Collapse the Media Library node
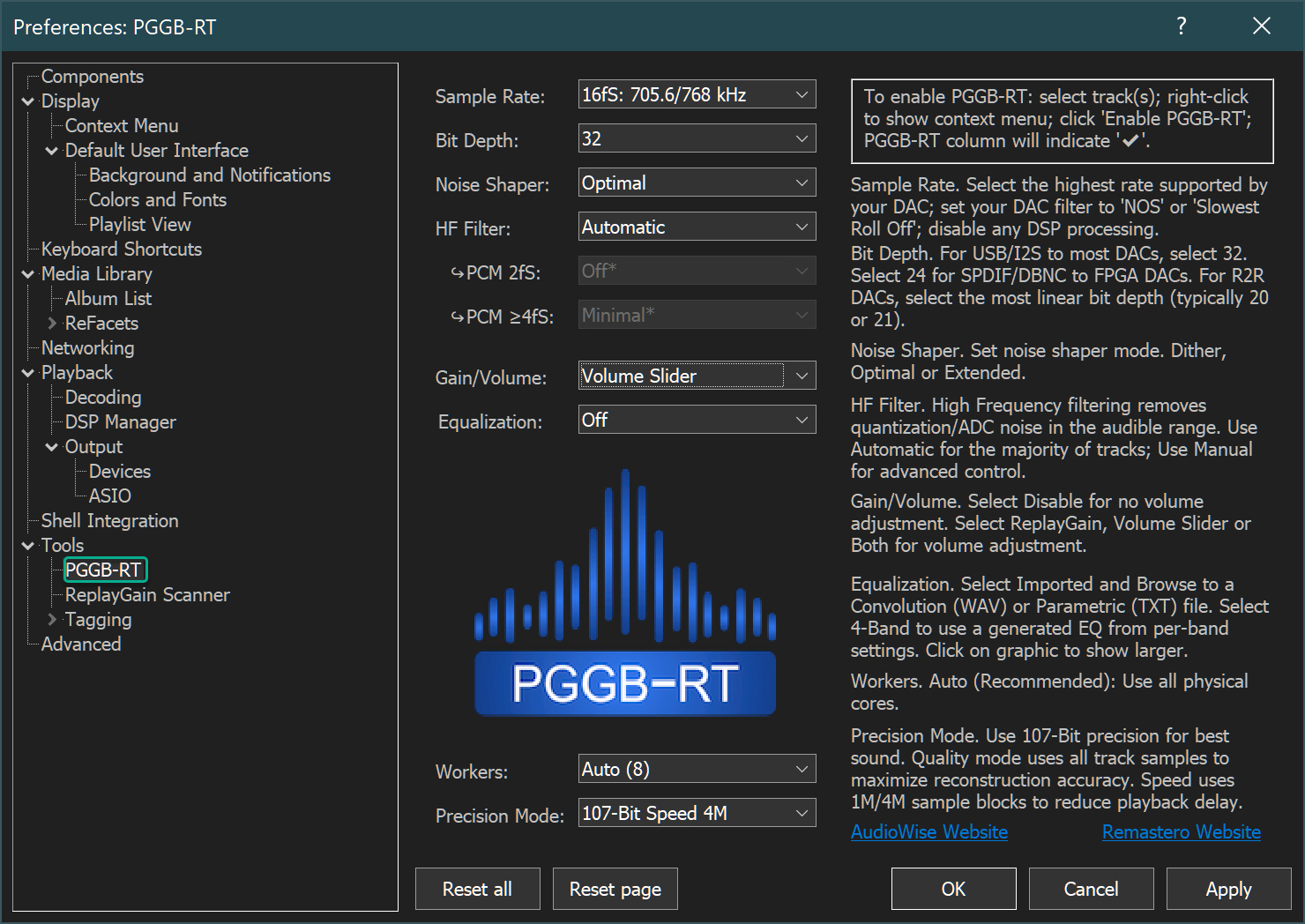 28,274
